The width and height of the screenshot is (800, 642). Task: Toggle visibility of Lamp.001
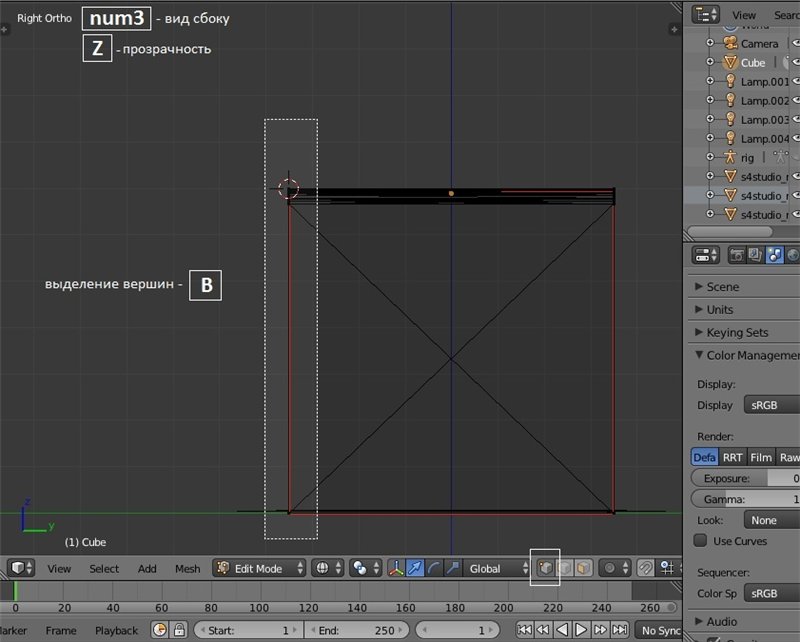(796, 81)
